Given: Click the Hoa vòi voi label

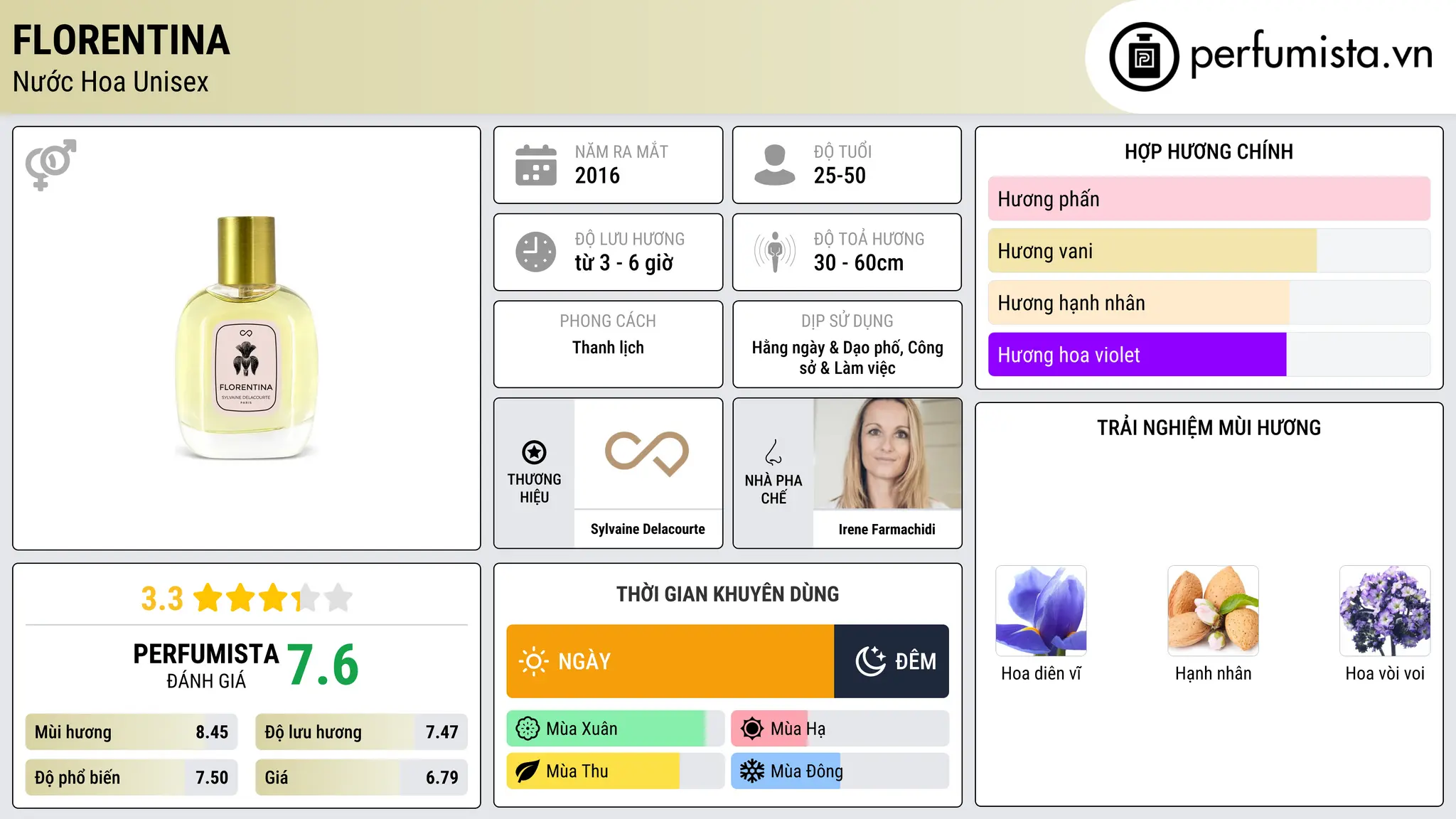Looking at the screenshot, I should (1385, 673).
